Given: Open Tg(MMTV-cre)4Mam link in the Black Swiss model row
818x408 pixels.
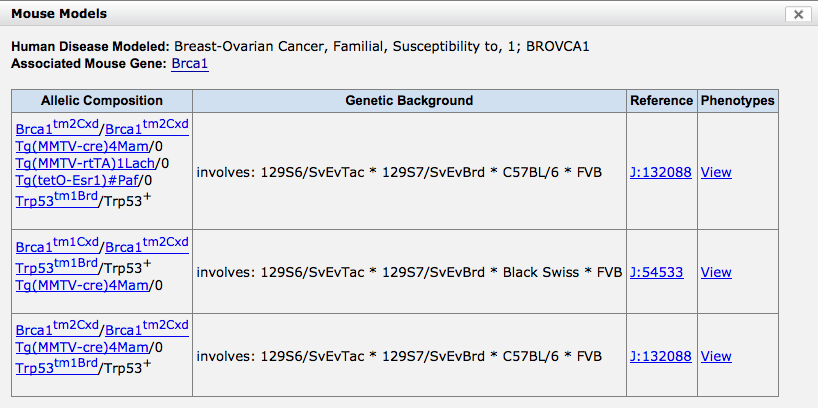Looking at the screenshot, I should 82,285.
